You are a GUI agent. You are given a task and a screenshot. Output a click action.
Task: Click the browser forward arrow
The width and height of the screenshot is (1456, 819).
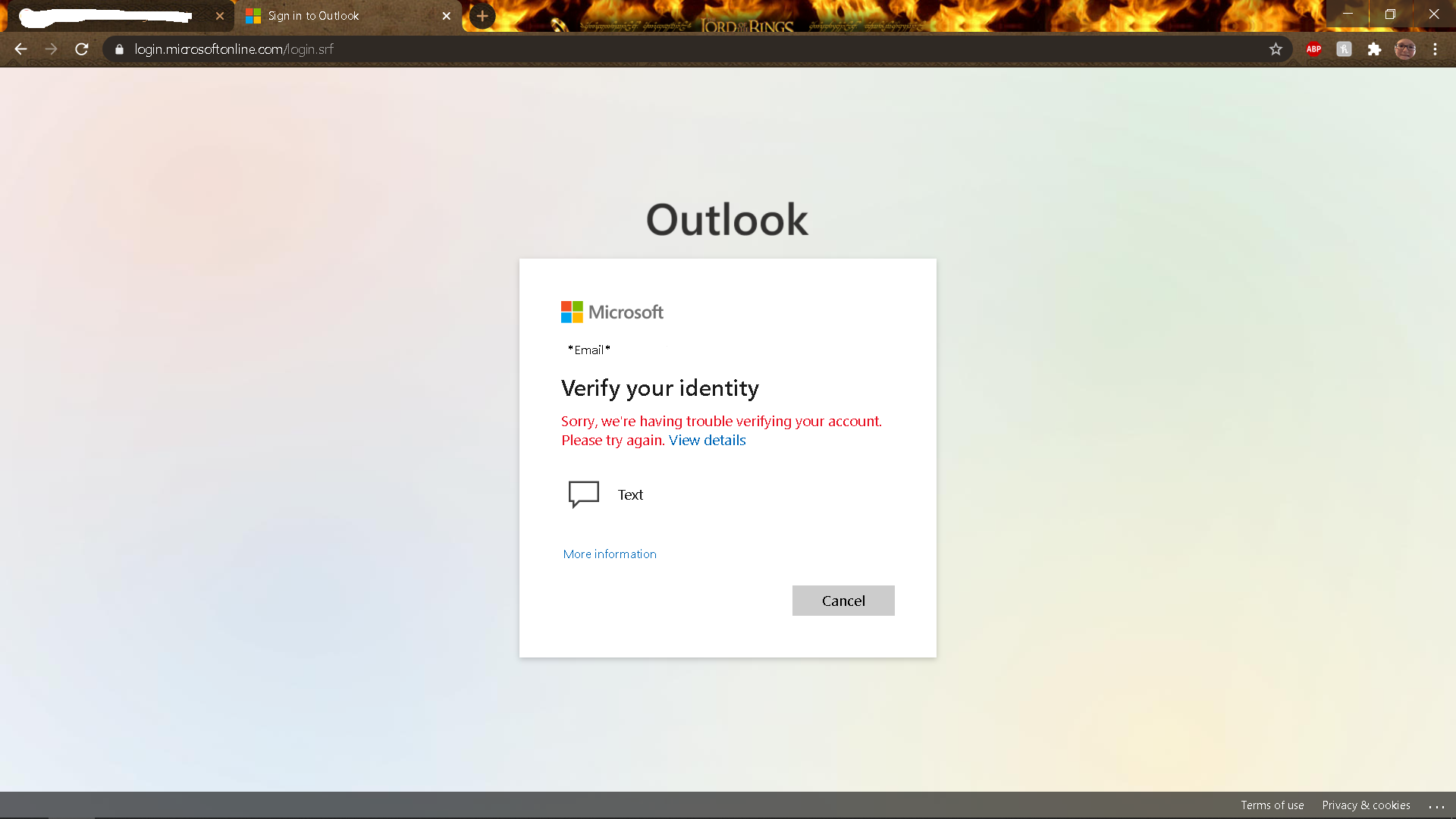click(x=51, y=49)
